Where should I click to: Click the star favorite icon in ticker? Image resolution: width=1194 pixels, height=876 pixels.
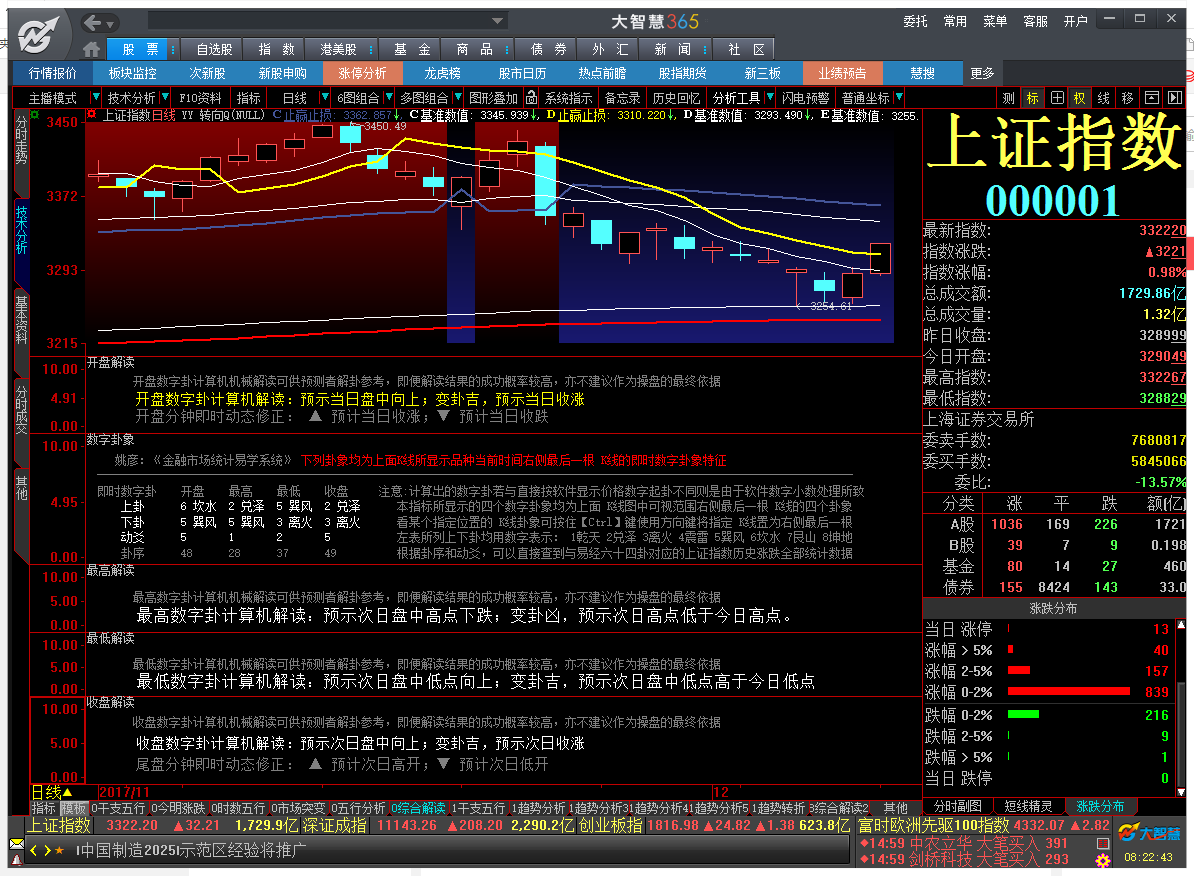(x=59, y=850)
